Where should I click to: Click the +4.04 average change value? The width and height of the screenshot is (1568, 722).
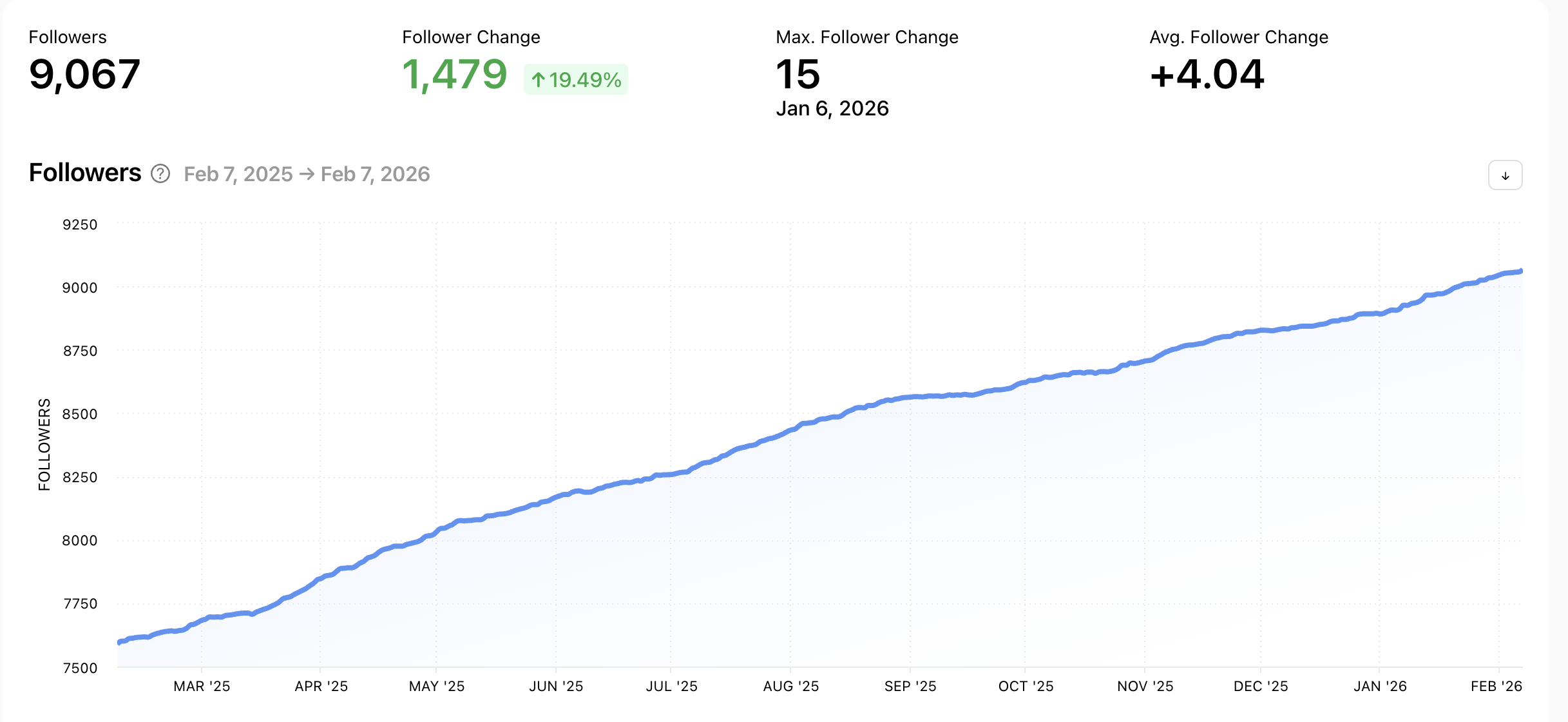point(1207,74)
